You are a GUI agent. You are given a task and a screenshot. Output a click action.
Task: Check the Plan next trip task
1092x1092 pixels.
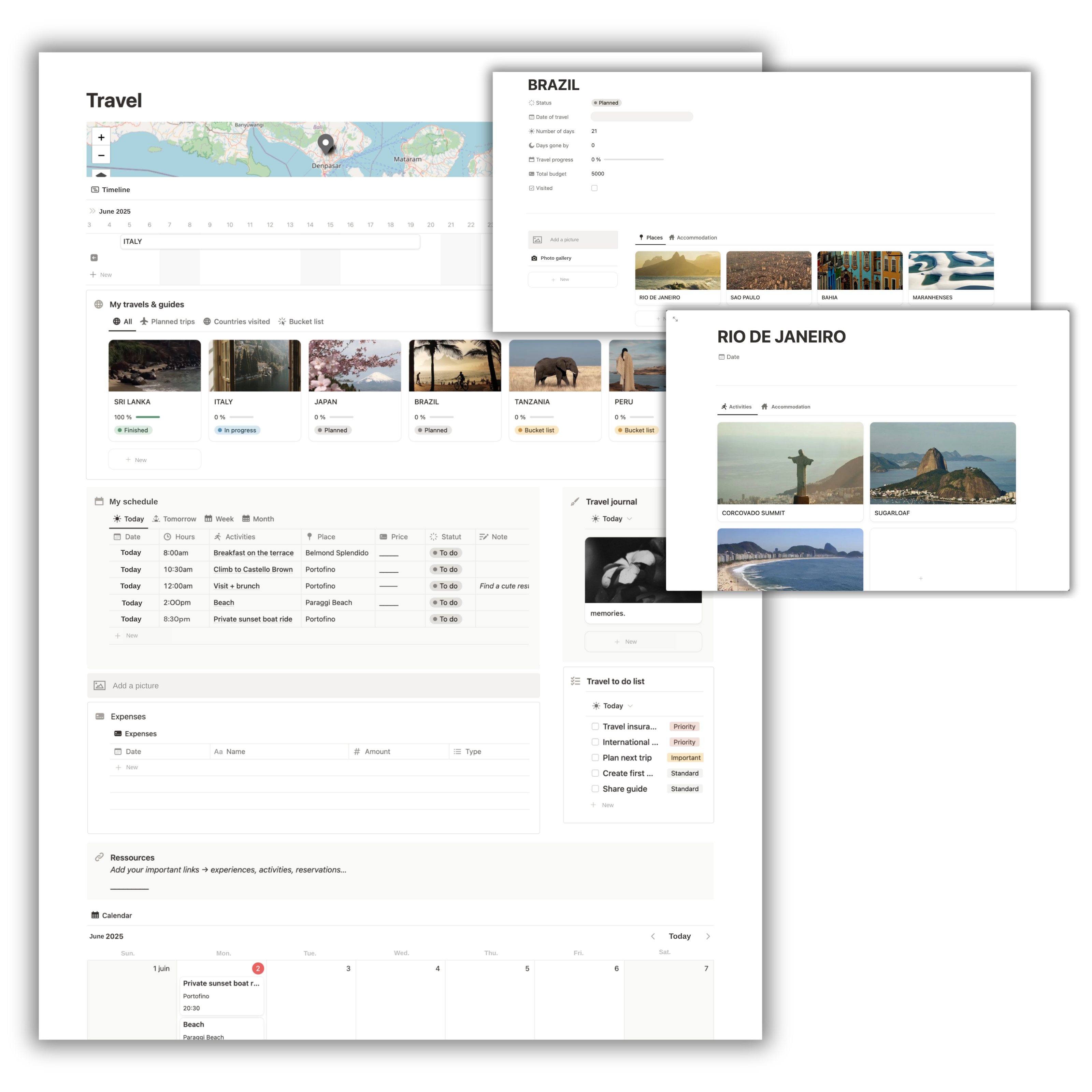point(595,757)
